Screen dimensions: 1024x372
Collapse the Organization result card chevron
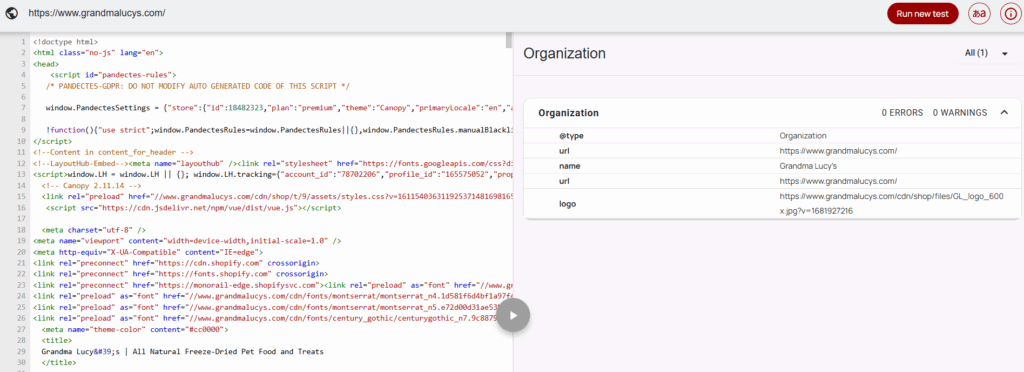(x=1004, y=112)
